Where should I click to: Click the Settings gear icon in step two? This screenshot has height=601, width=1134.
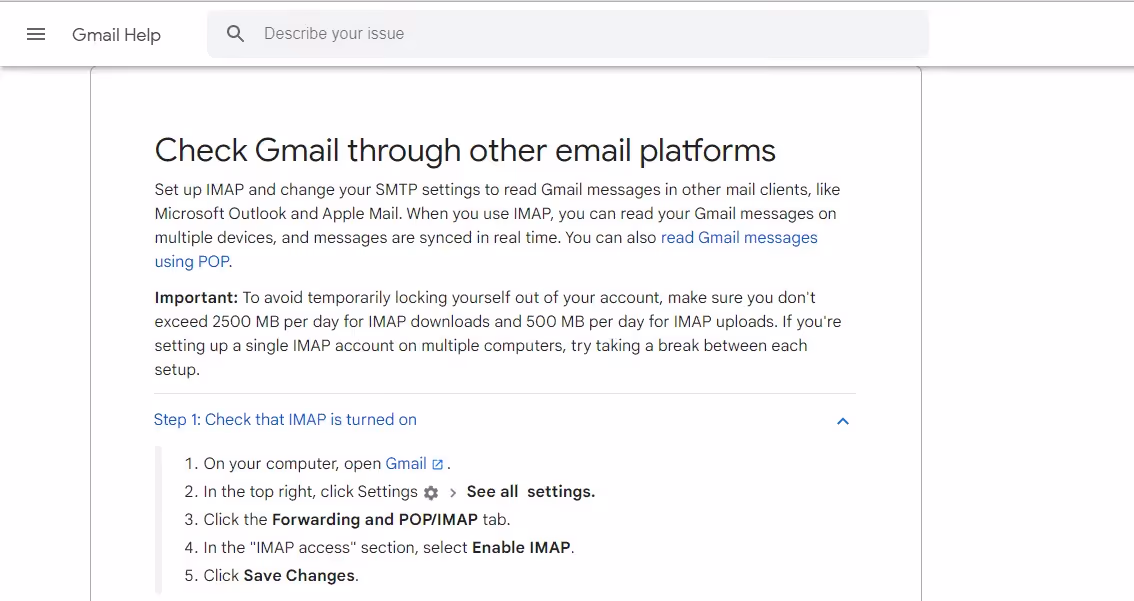click(x=431, y=493)
